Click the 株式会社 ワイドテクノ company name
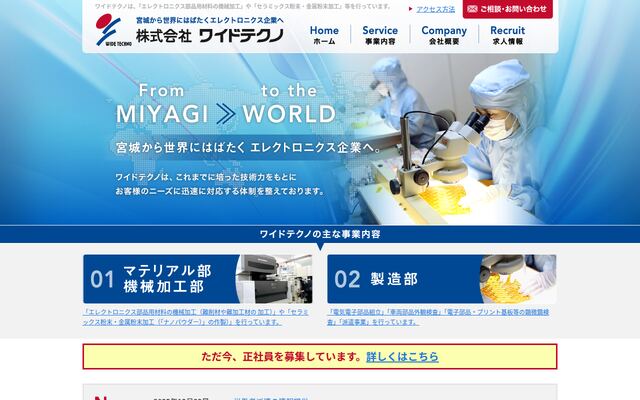The width and height of the screenshot is (640, 400). click(x=210, y=36)
